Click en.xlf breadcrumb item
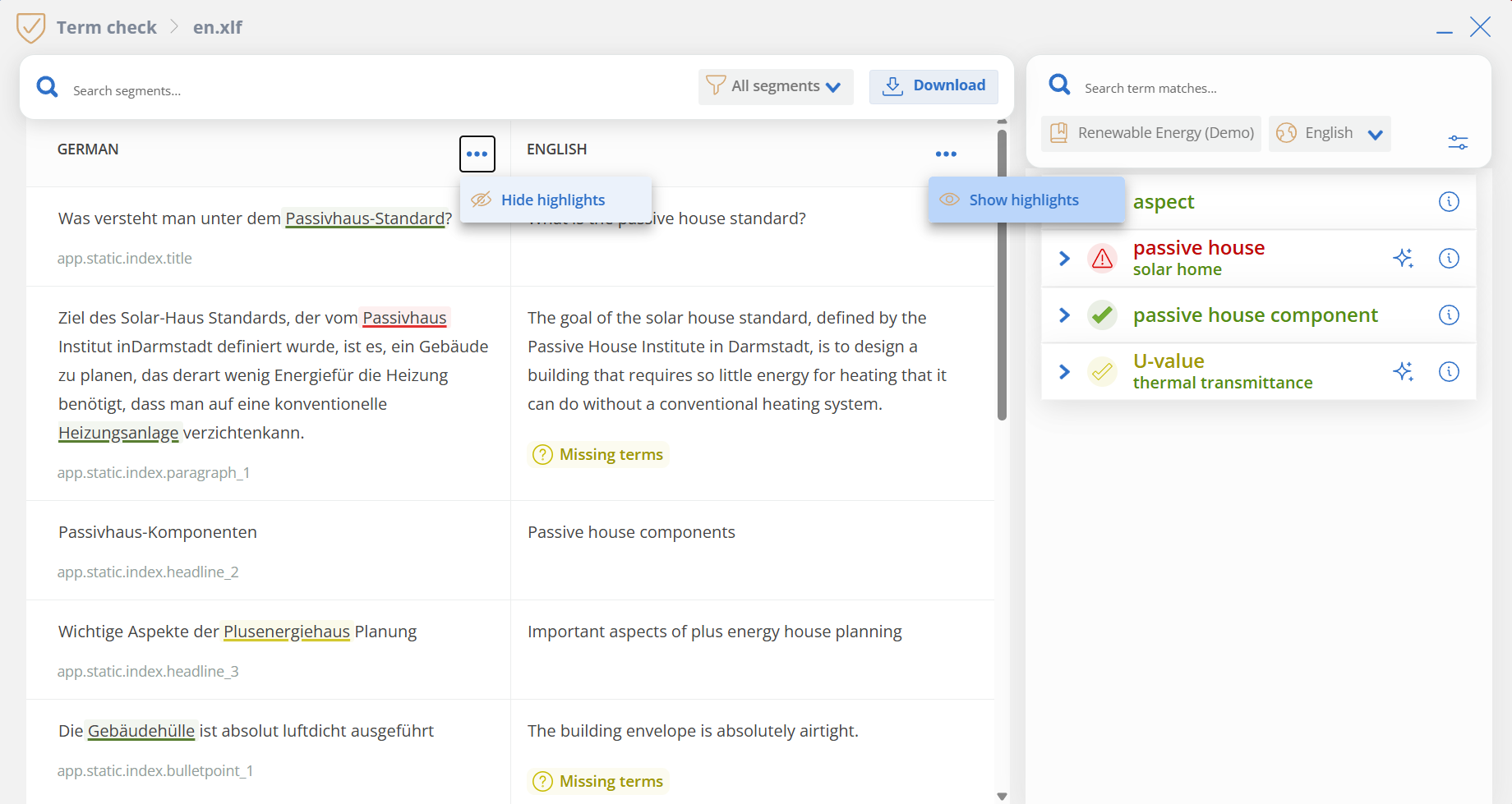Screen dimensions: 1512x804 (x=218, y=27)
